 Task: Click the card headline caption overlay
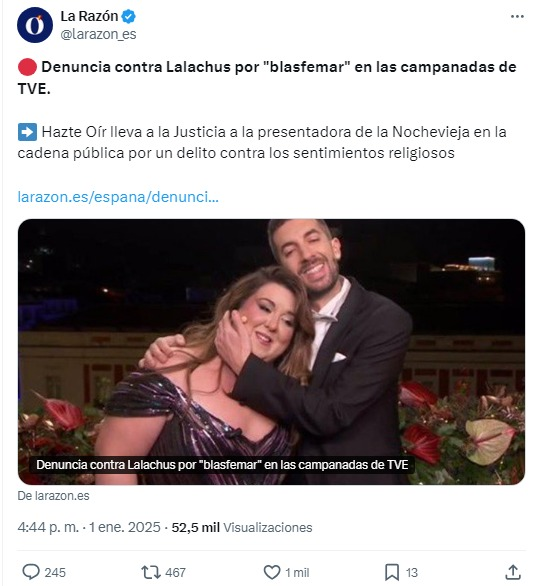tap(222, 465)
